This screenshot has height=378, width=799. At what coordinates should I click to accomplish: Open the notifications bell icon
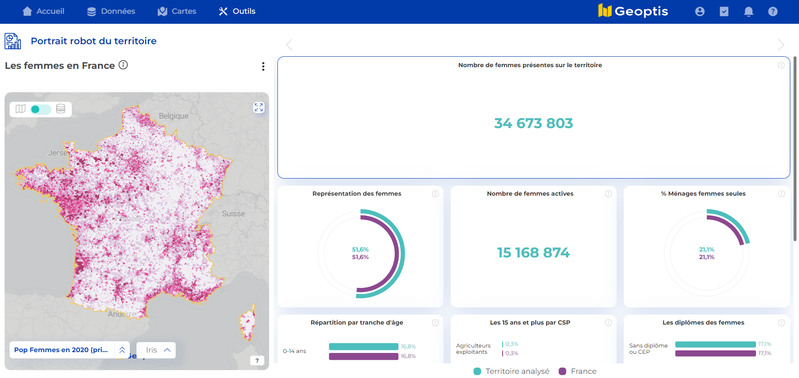[x=749, y=11]
